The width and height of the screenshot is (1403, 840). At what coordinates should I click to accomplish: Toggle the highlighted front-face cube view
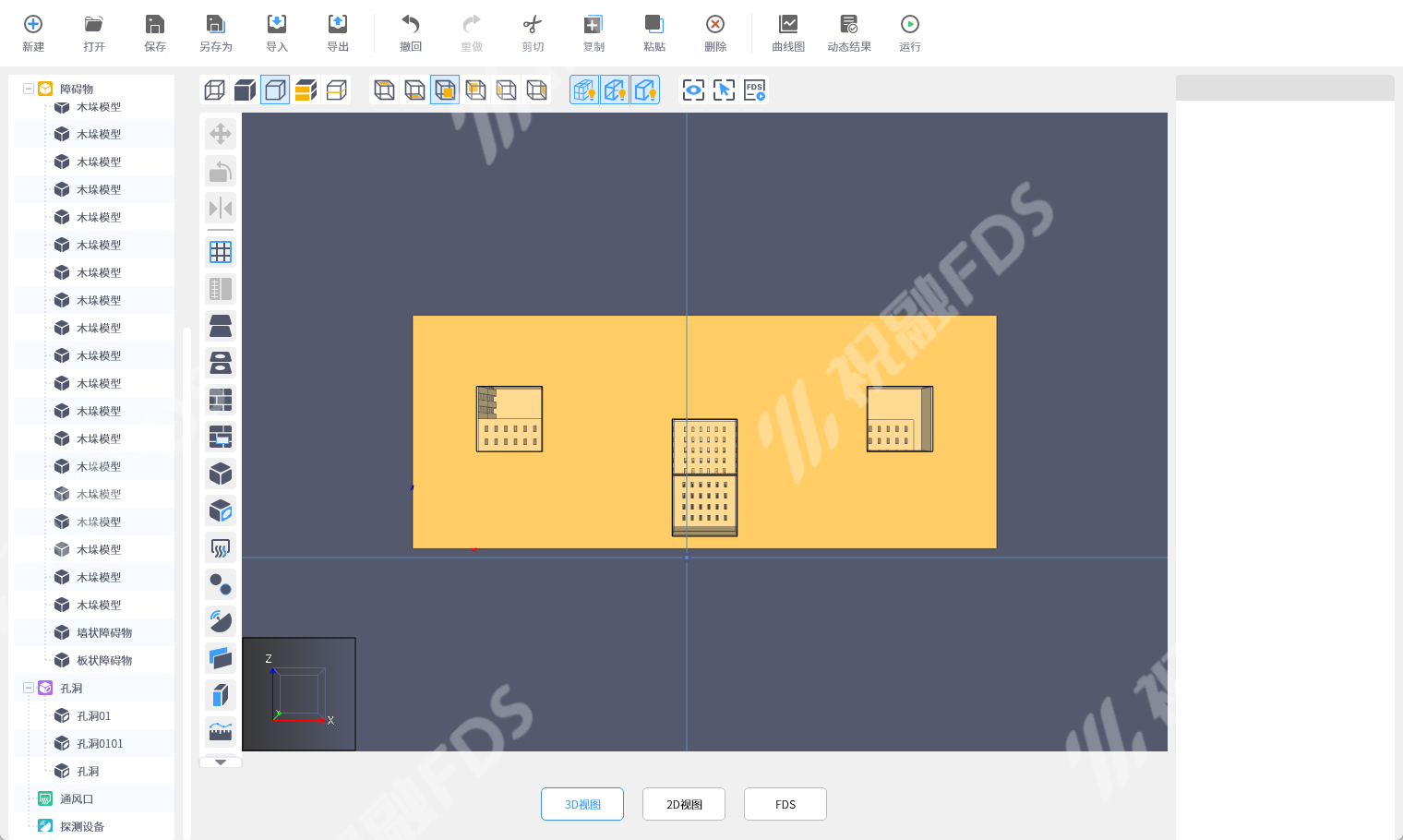coord(445,90)
